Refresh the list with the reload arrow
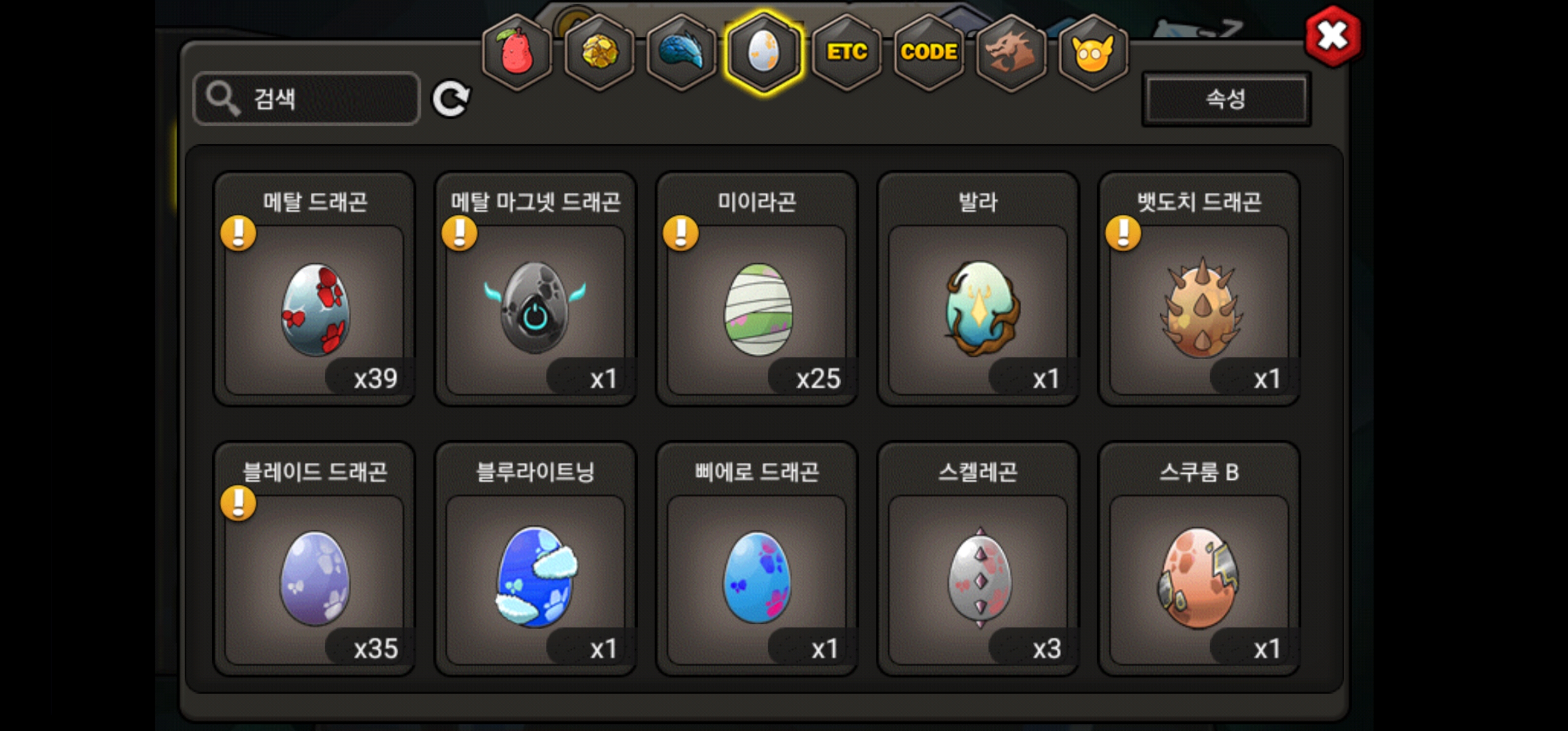 pos(451,98)
